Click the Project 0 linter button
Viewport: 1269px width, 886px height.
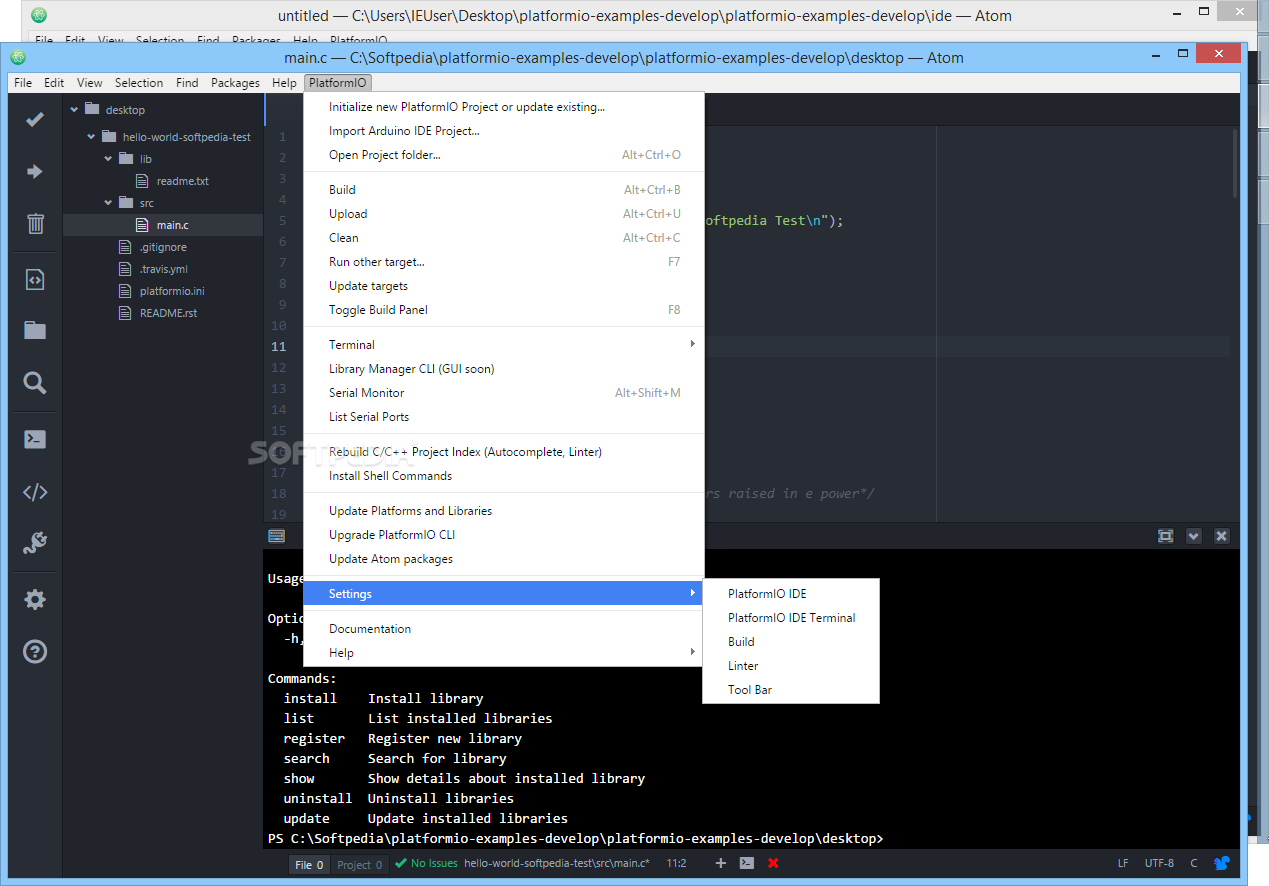360,864
